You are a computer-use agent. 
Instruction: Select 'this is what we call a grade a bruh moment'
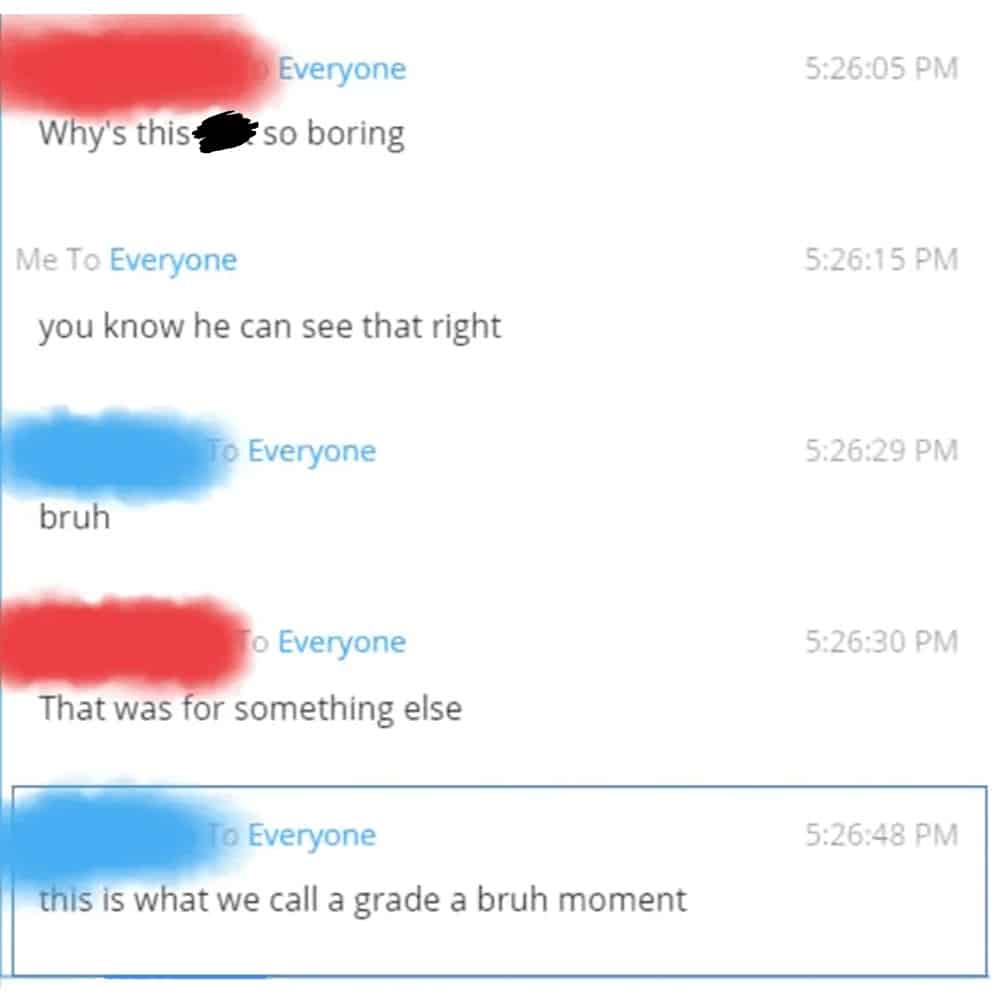363,900
